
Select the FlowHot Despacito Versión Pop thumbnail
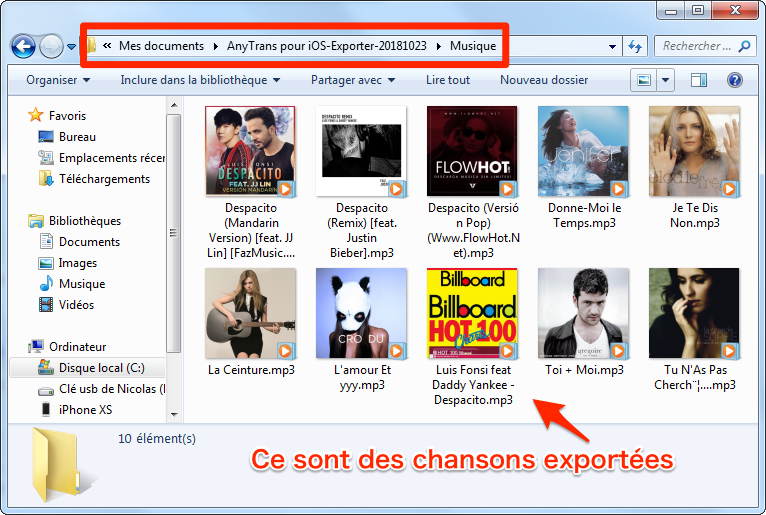point(472,151)
